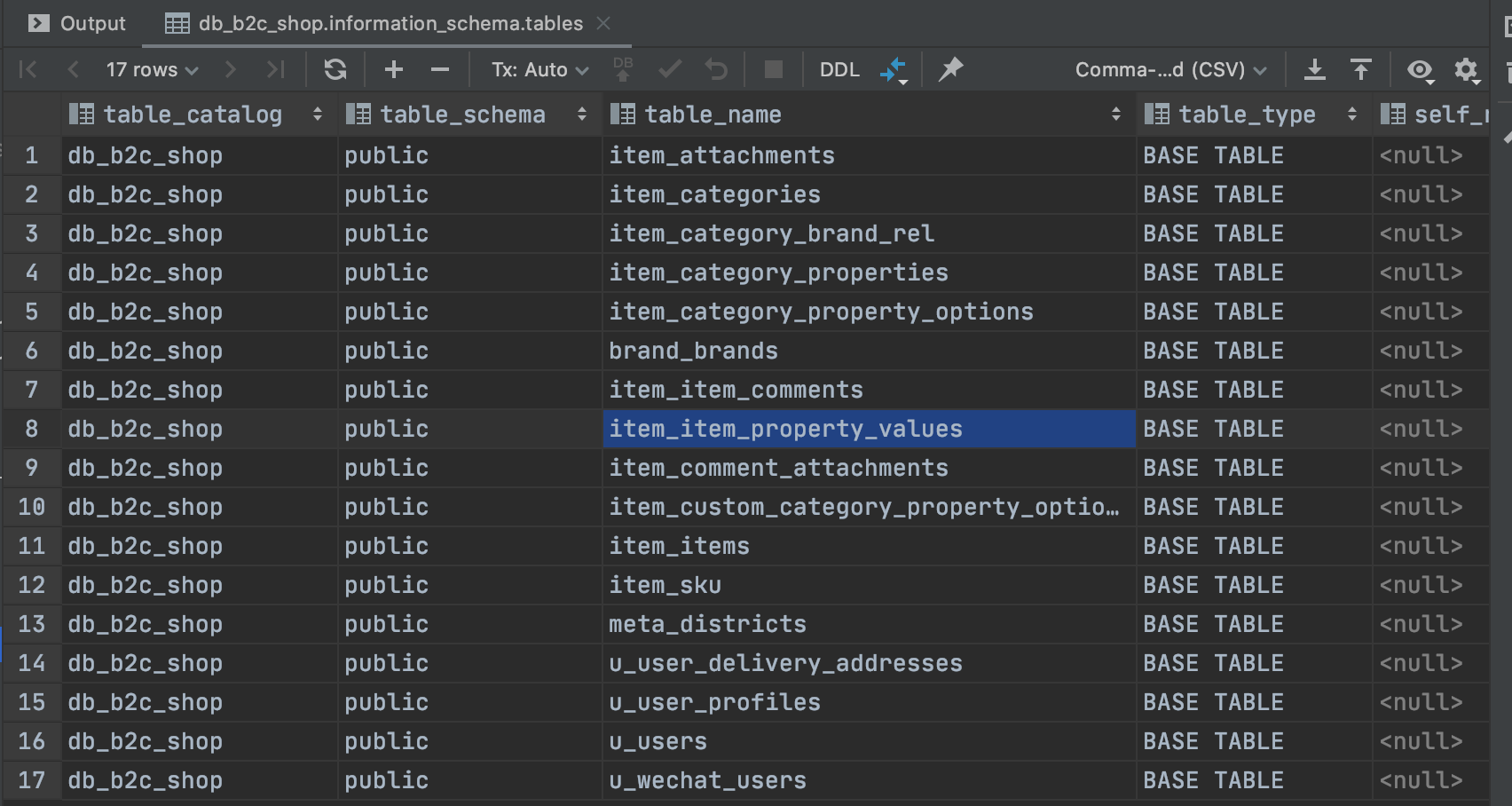Select the u_users cell
This screenshot has height=806, width=1512.
coord(870,741)
